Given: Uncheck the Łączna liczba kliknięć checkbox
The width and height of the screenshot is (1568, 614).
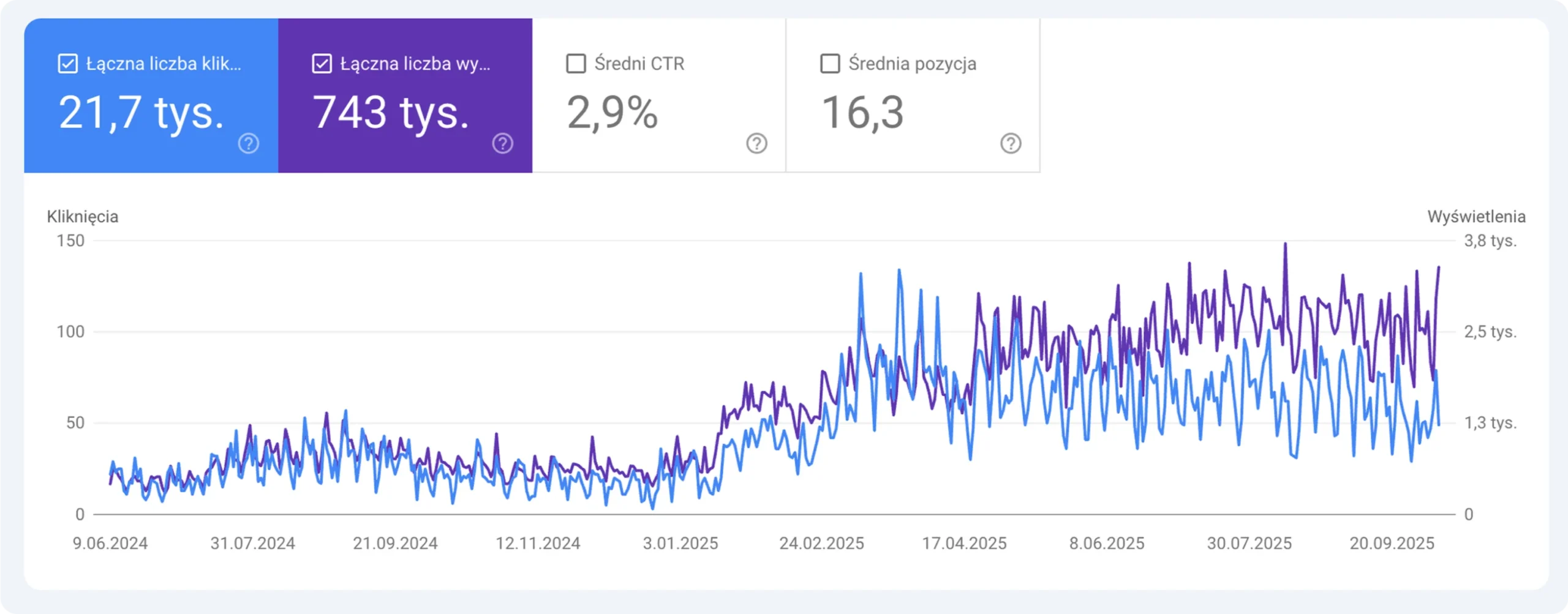Looking at the screenshot, I should pyautogui.click(x=67, y=64).
